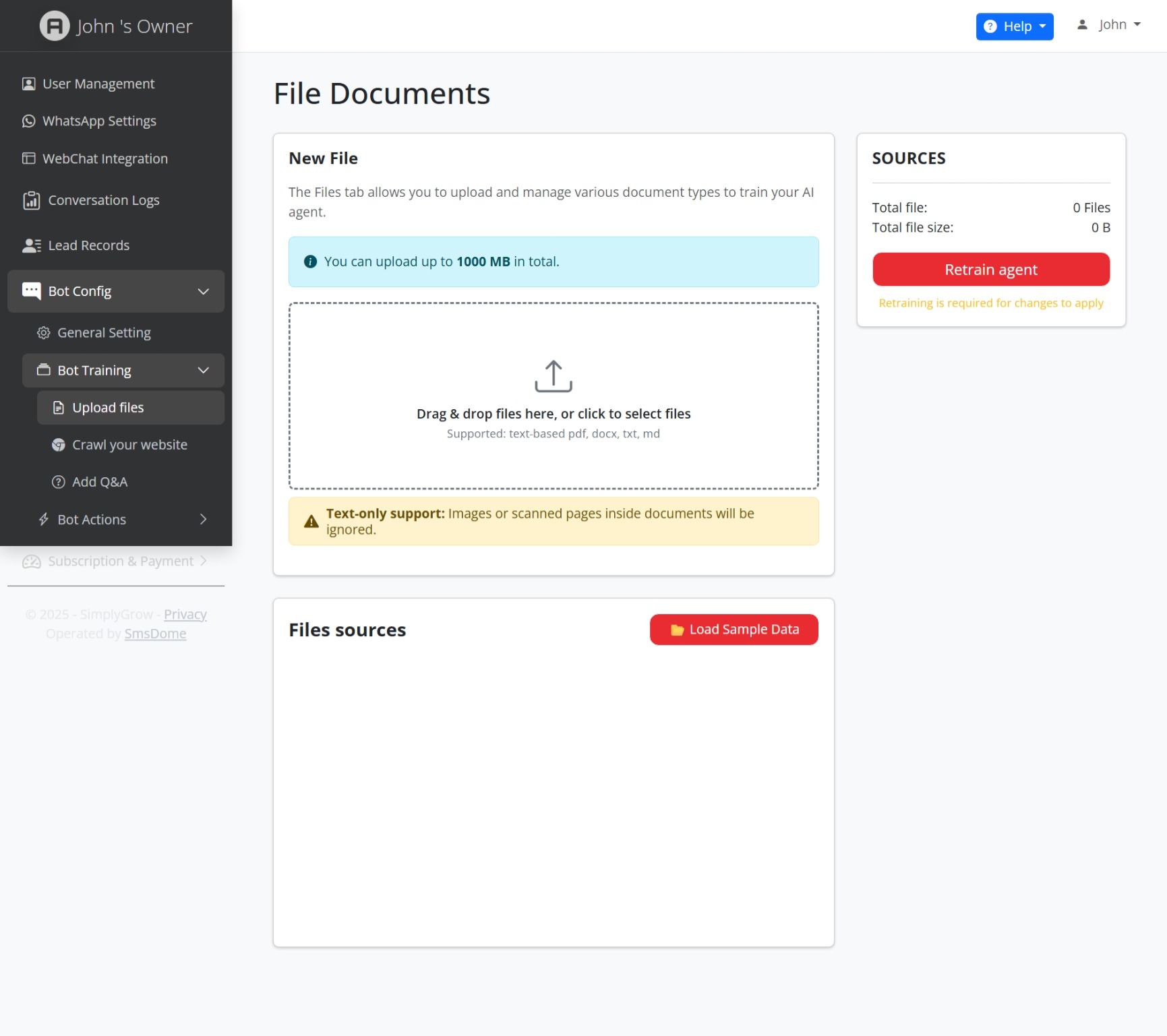Open the Privacy link
This screenshot has height=1036, width=1167.
(x=185, y=614)
